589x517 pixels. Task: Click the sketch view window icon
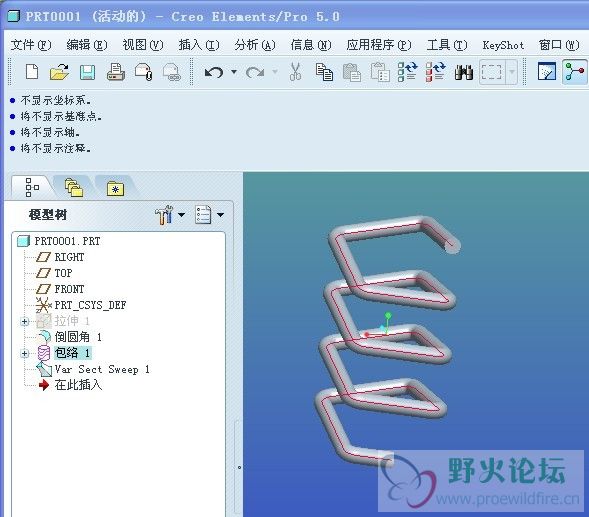click(547, 71)
